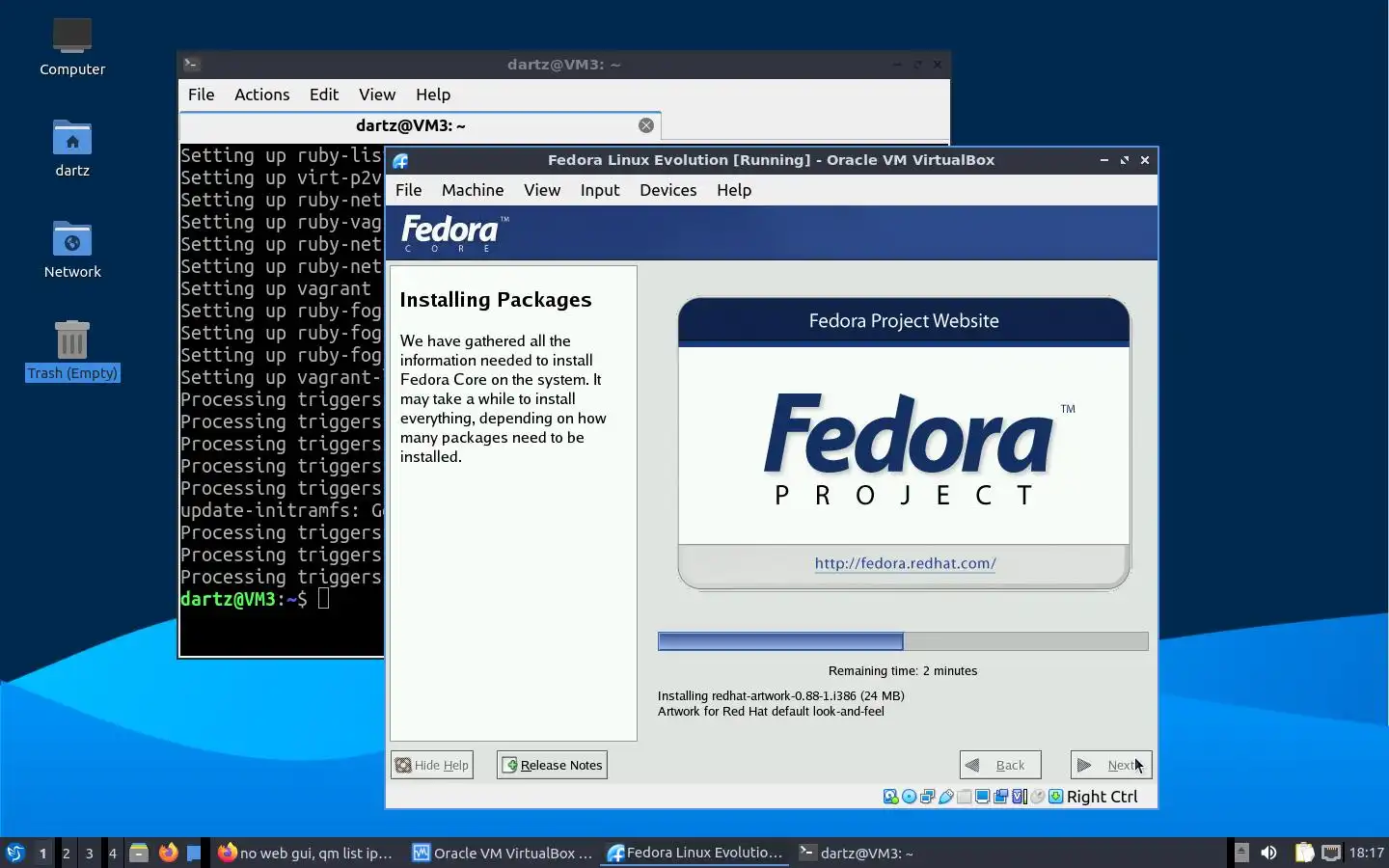Open the Devices menu in VirtualBox
This screenshot has height=868, width=1389.
[668, 190]
